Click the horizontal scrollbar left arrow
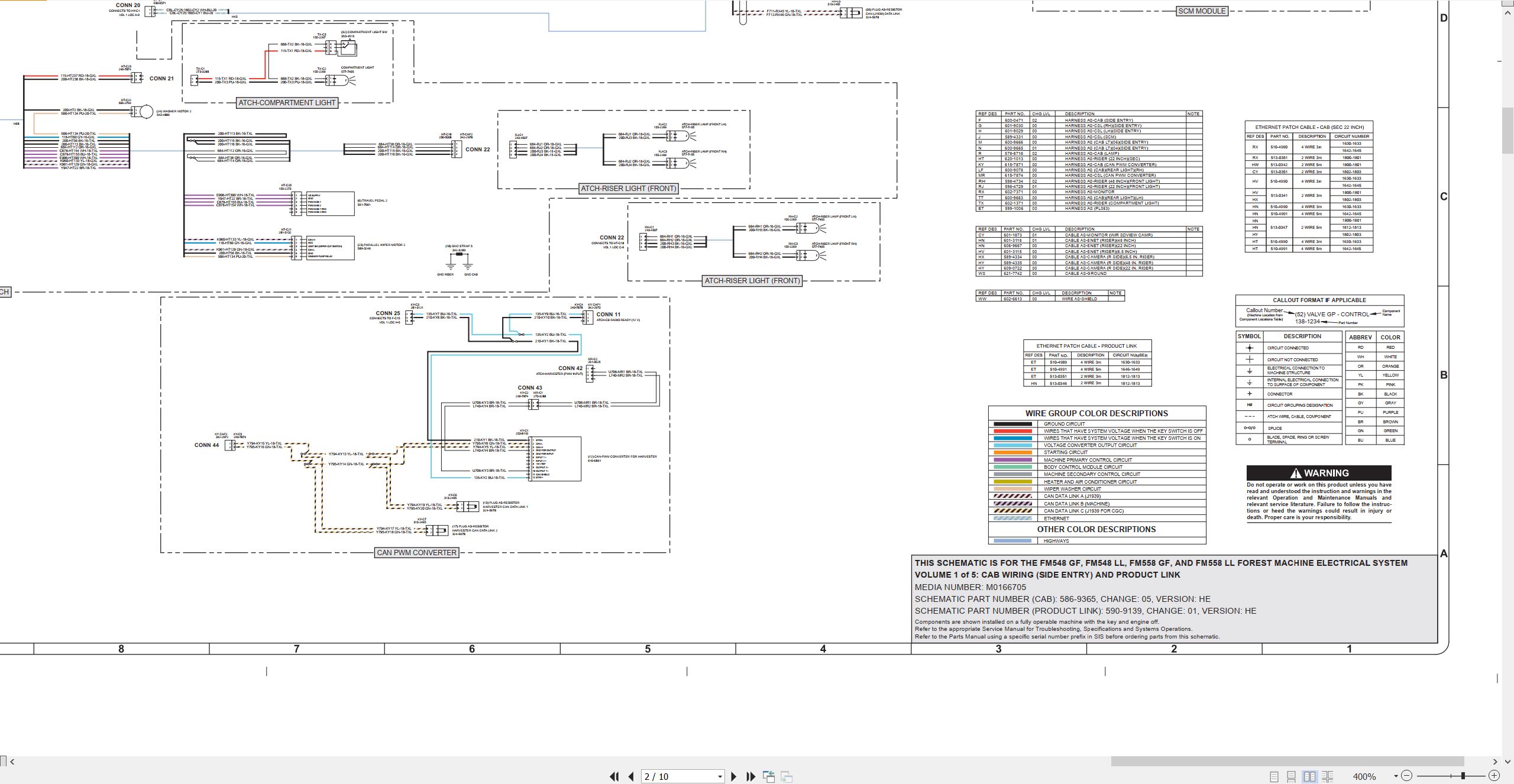Screen dimensions: 1514x784 (x=12, y=762)
